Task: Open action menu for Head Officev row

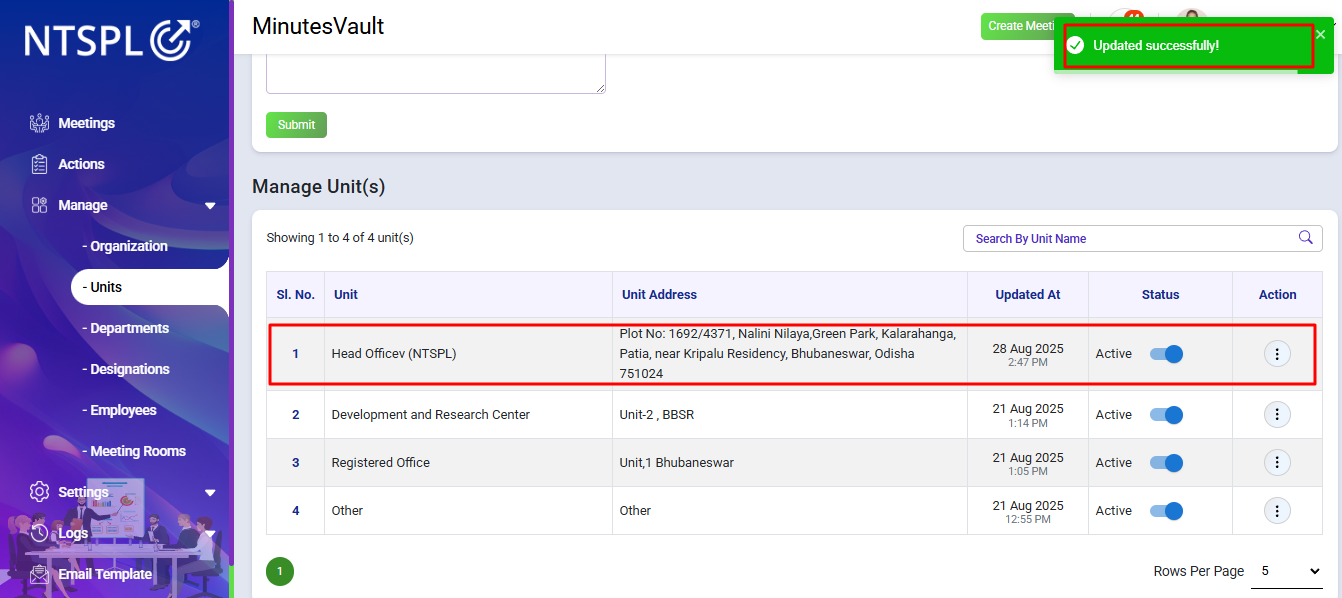Action: (x=1277, y=353)
